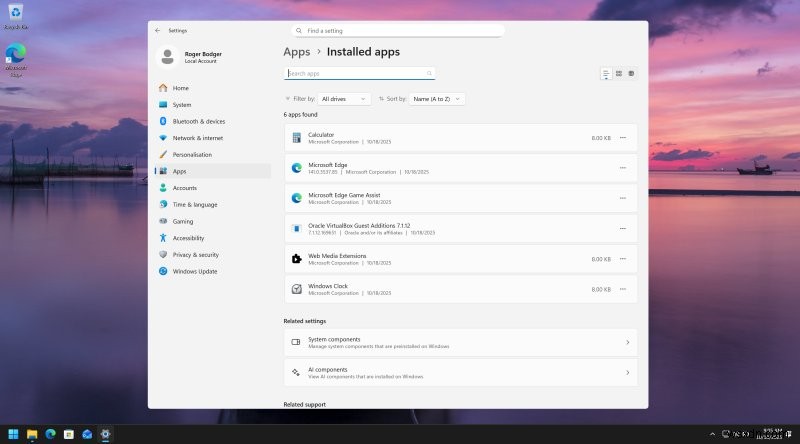
Task: Open more options for Edge Game Assist
Action: (x=623, y=199)
